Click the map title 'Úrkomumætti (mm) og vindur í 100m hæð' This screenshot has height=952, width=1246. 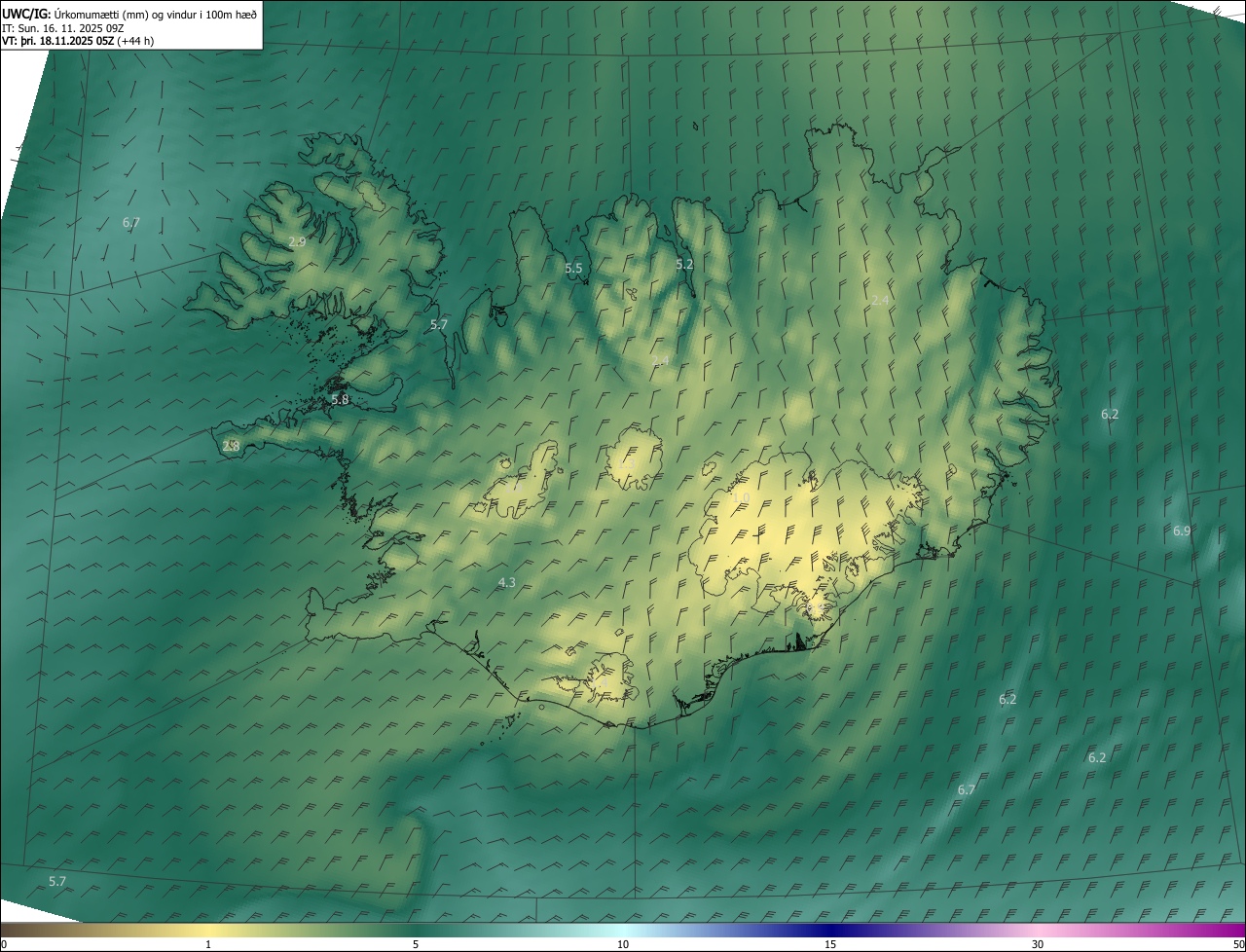pos(156,14)
